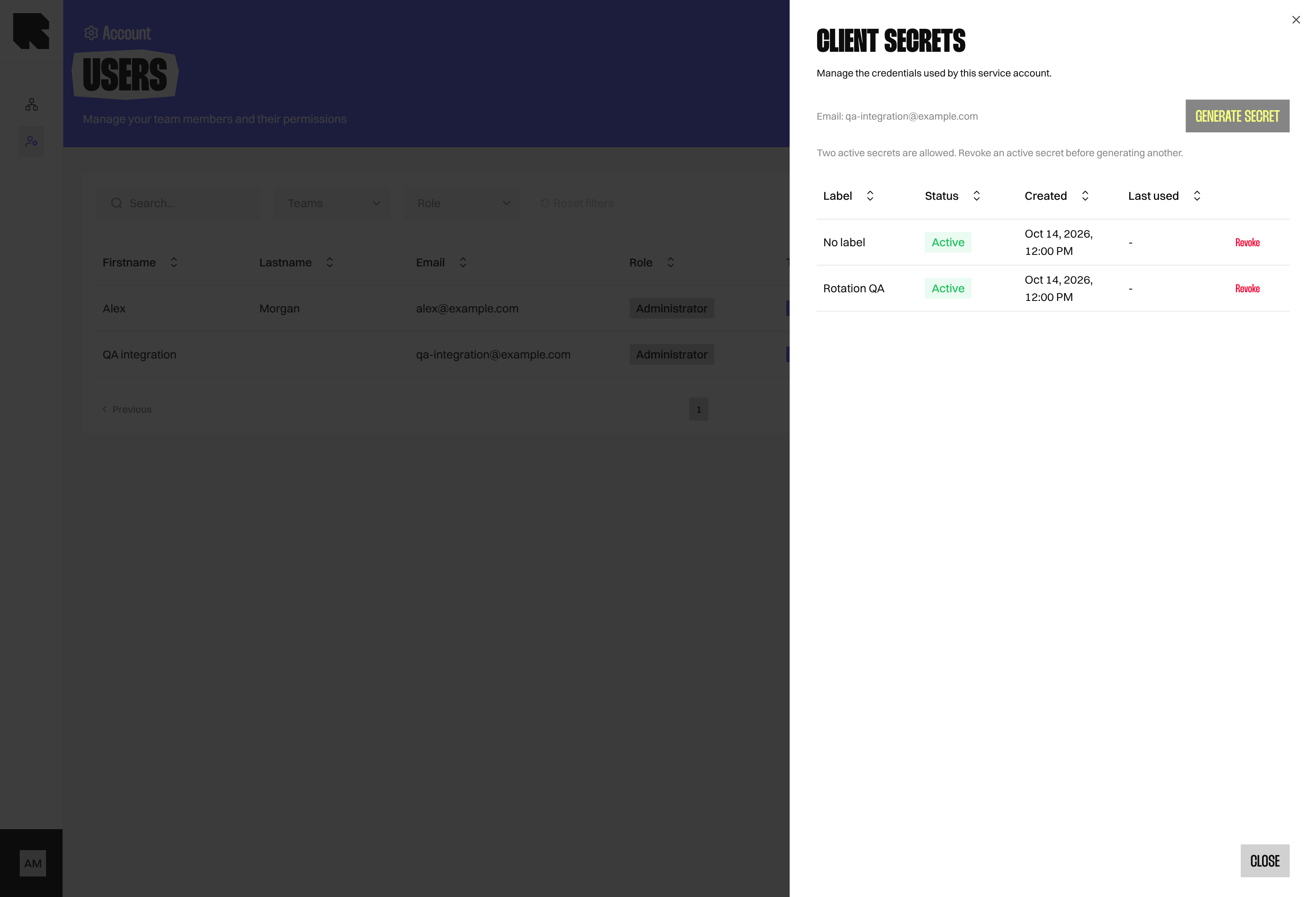1316x897 pixels.
Task: Sort users by the Email column arrows
Action: click(463, 263)
